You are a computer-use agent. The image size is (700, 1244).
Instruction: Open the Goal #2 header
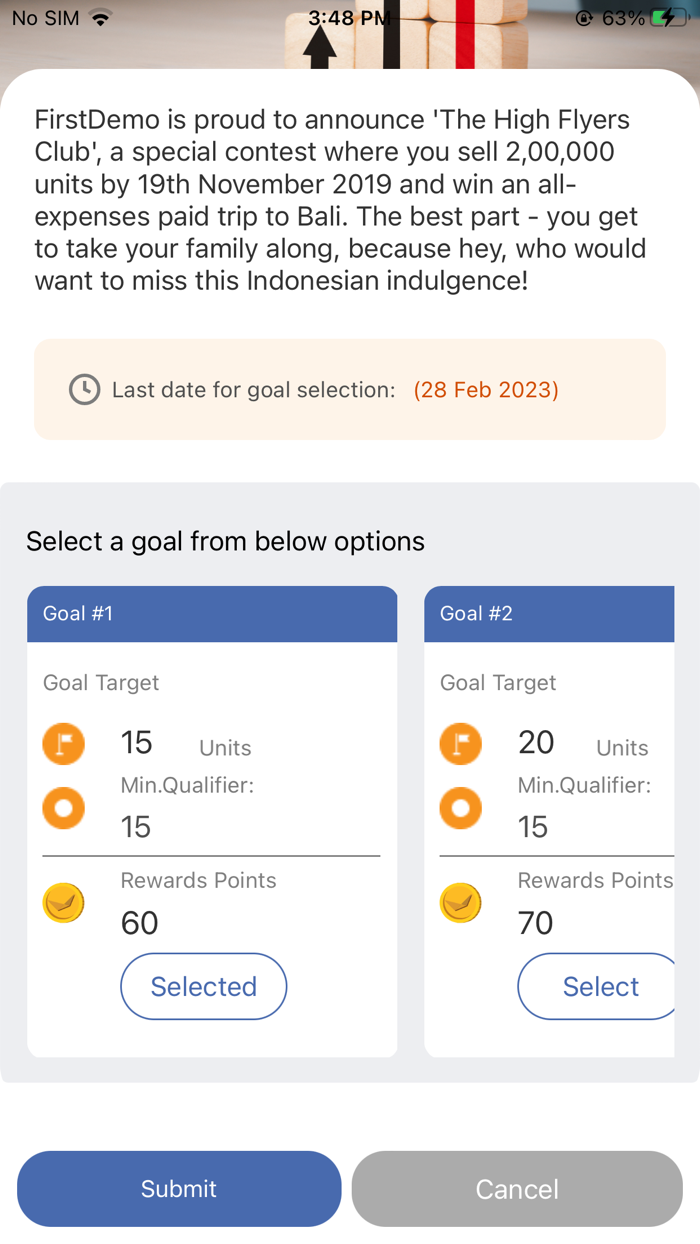pyautogui.click(x=549, y=614)
